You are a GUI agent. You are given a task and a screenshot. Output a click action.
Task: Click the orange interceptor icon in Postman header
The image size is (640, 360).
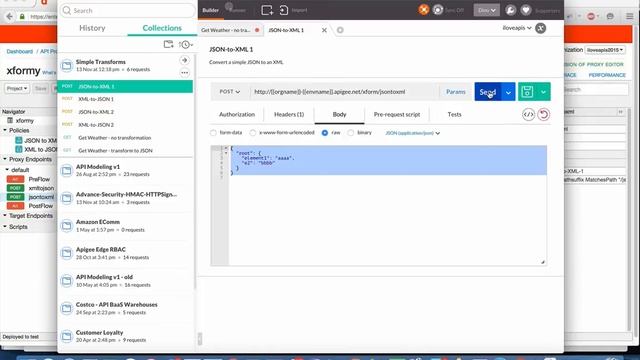424,10
